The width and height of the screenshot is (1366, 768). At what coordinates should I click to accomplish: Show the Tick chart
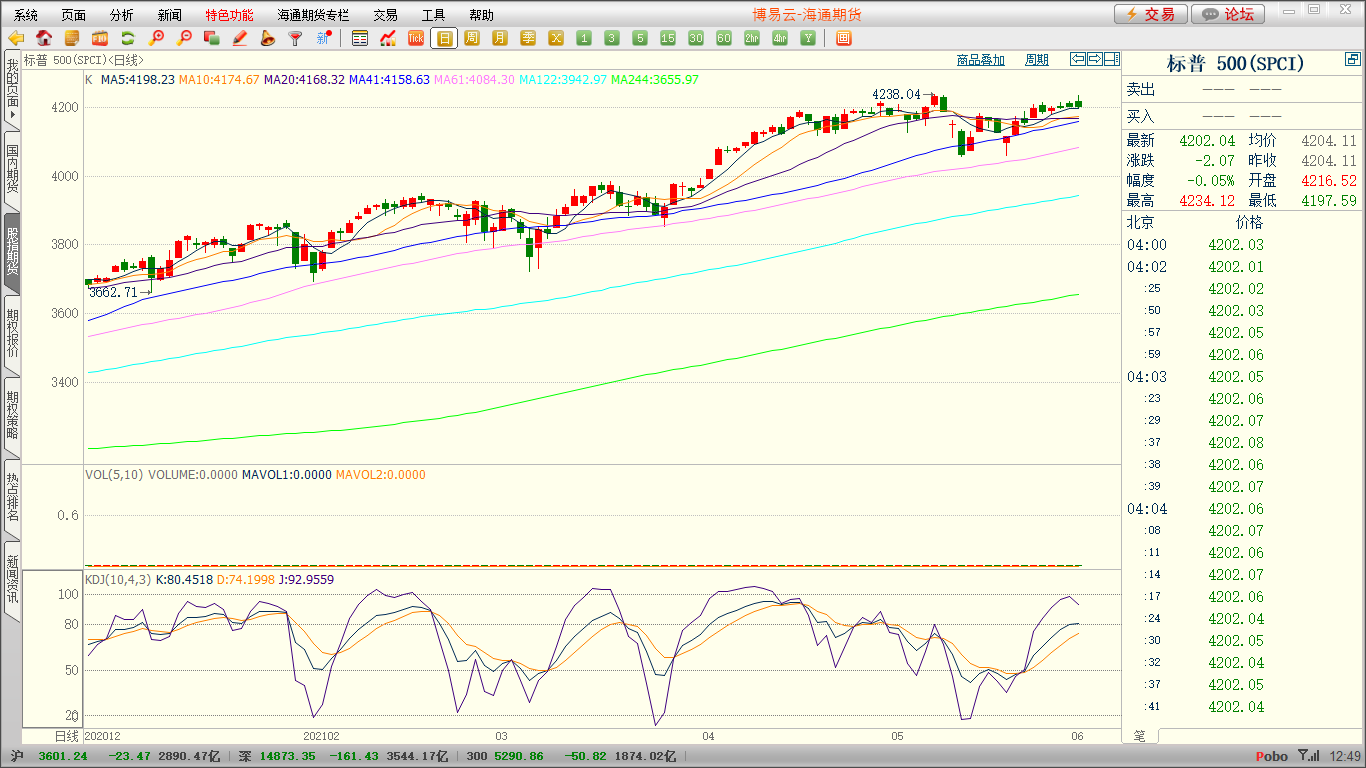pos(416,38)
